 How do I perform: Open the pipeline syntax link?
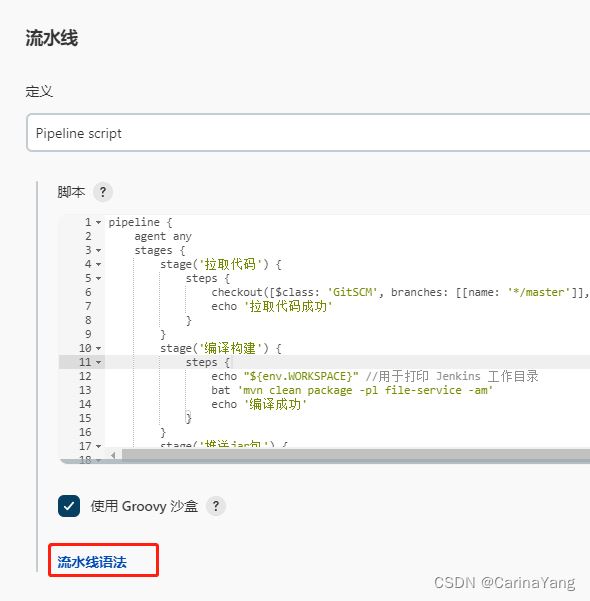(92, 562)
